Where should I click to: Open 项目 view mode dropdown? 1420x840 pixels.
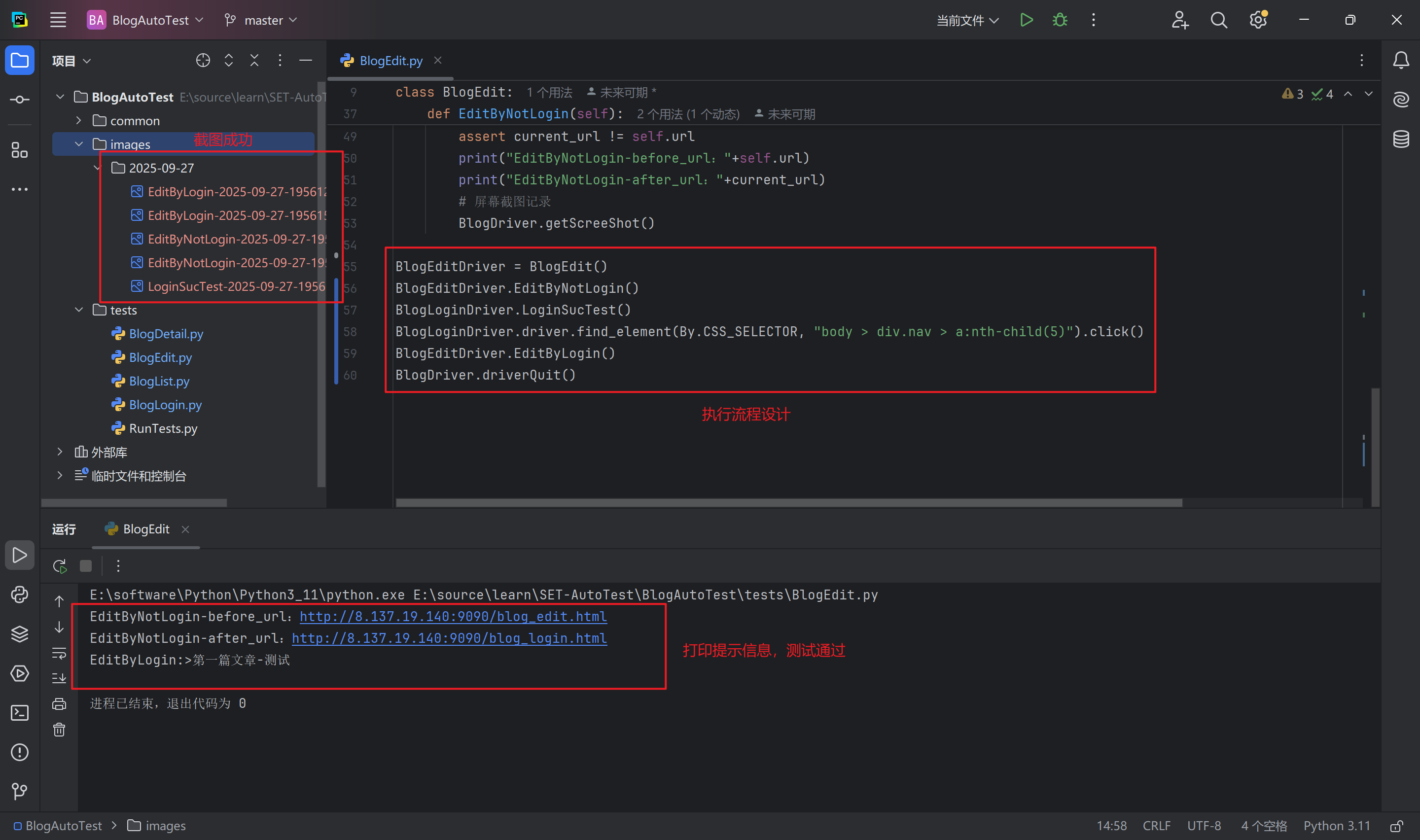pyautogui.click(x=71, y=60)
